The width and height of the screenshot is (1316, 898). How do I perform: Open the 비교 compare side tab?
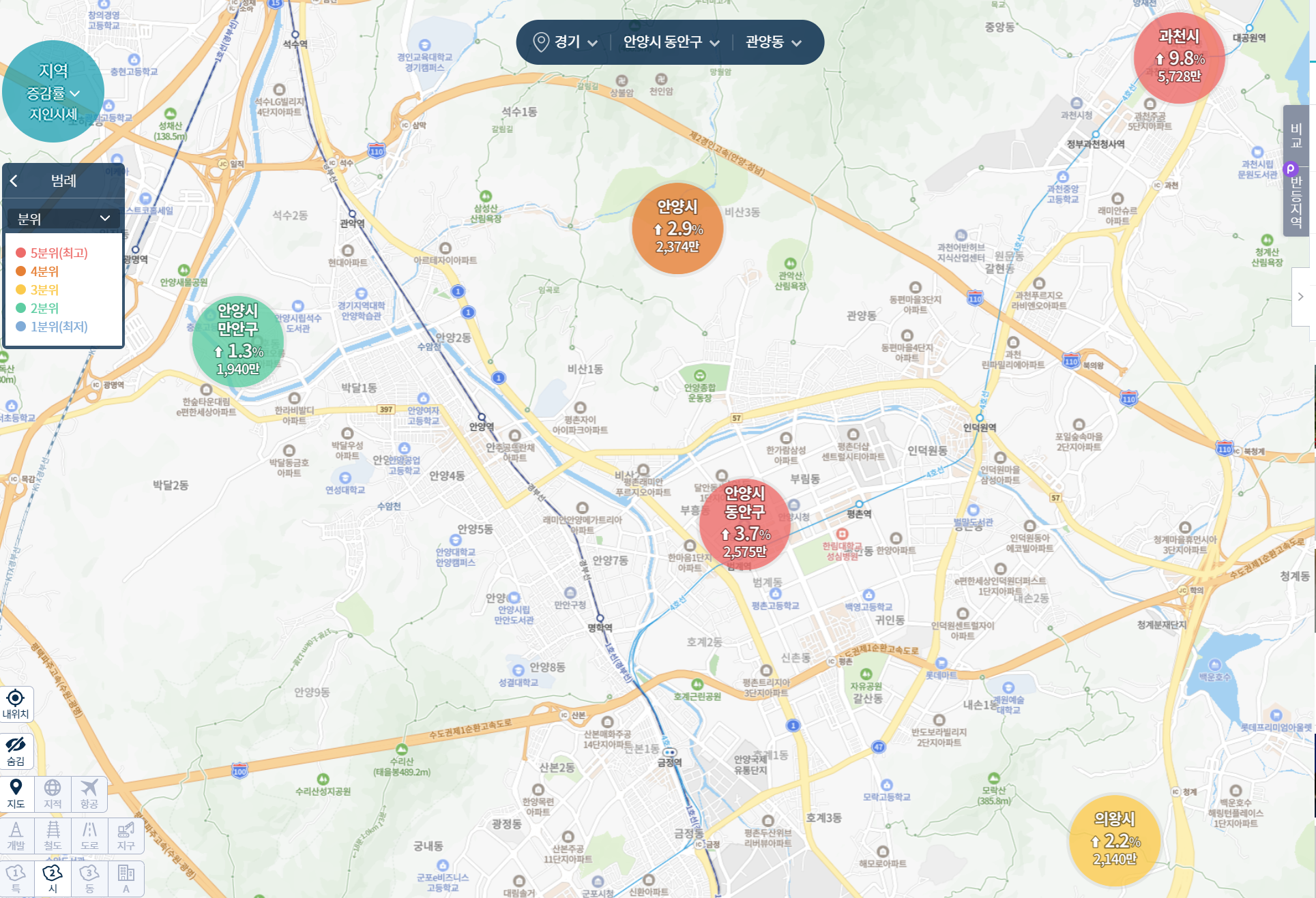[x=1296, y=135]
